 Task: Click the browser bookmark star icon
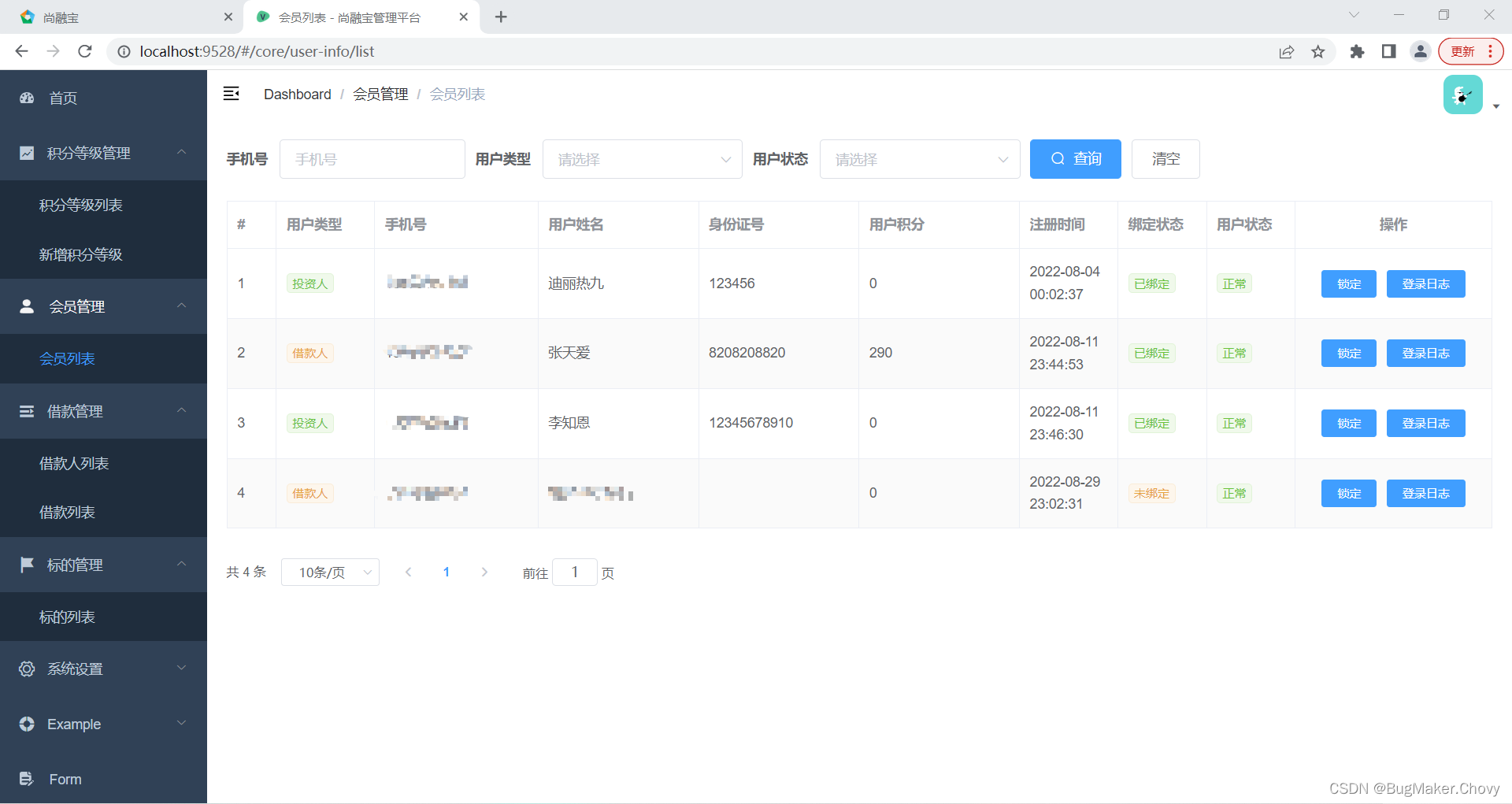tap(1319, 51)
